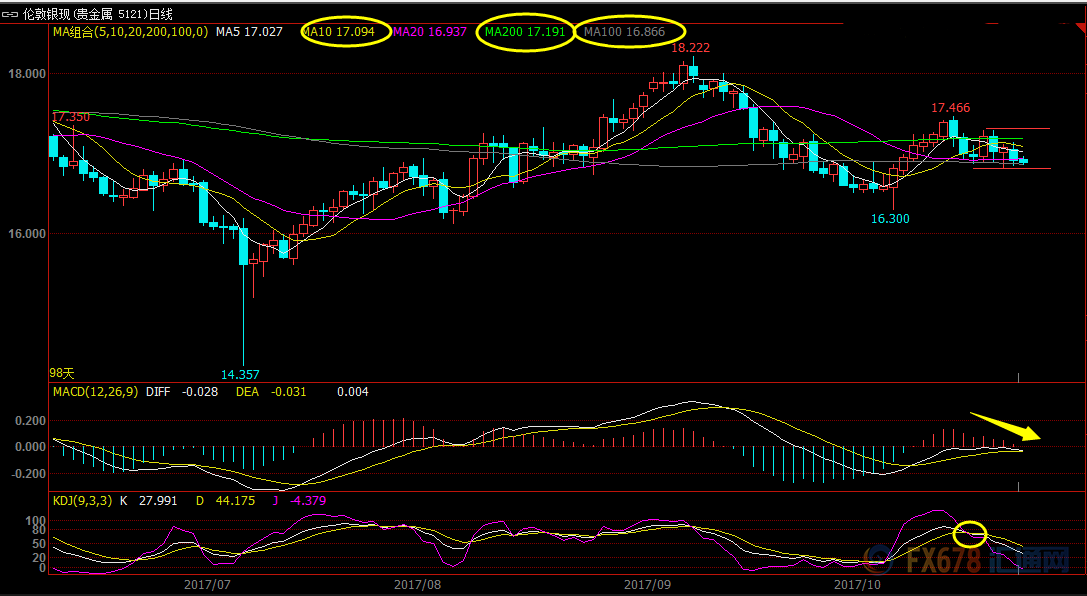1087x596 pixels.
Task: Jump to the 2017/09 date marker
Action: [647, 585]
